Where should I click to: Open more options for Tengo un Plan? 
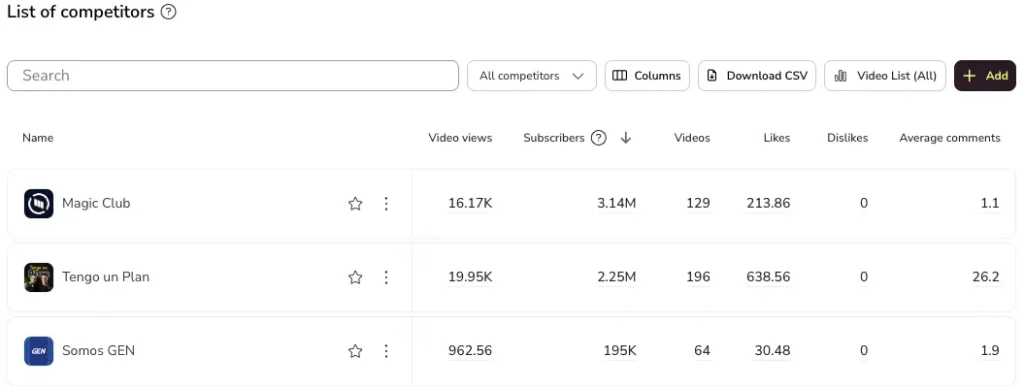(386, 277)
